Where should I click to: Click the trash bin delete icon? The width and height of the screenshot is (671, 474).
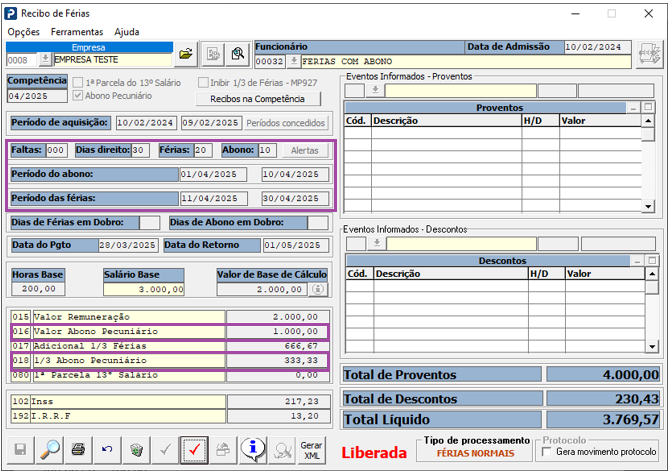click(x=137, y=450)
